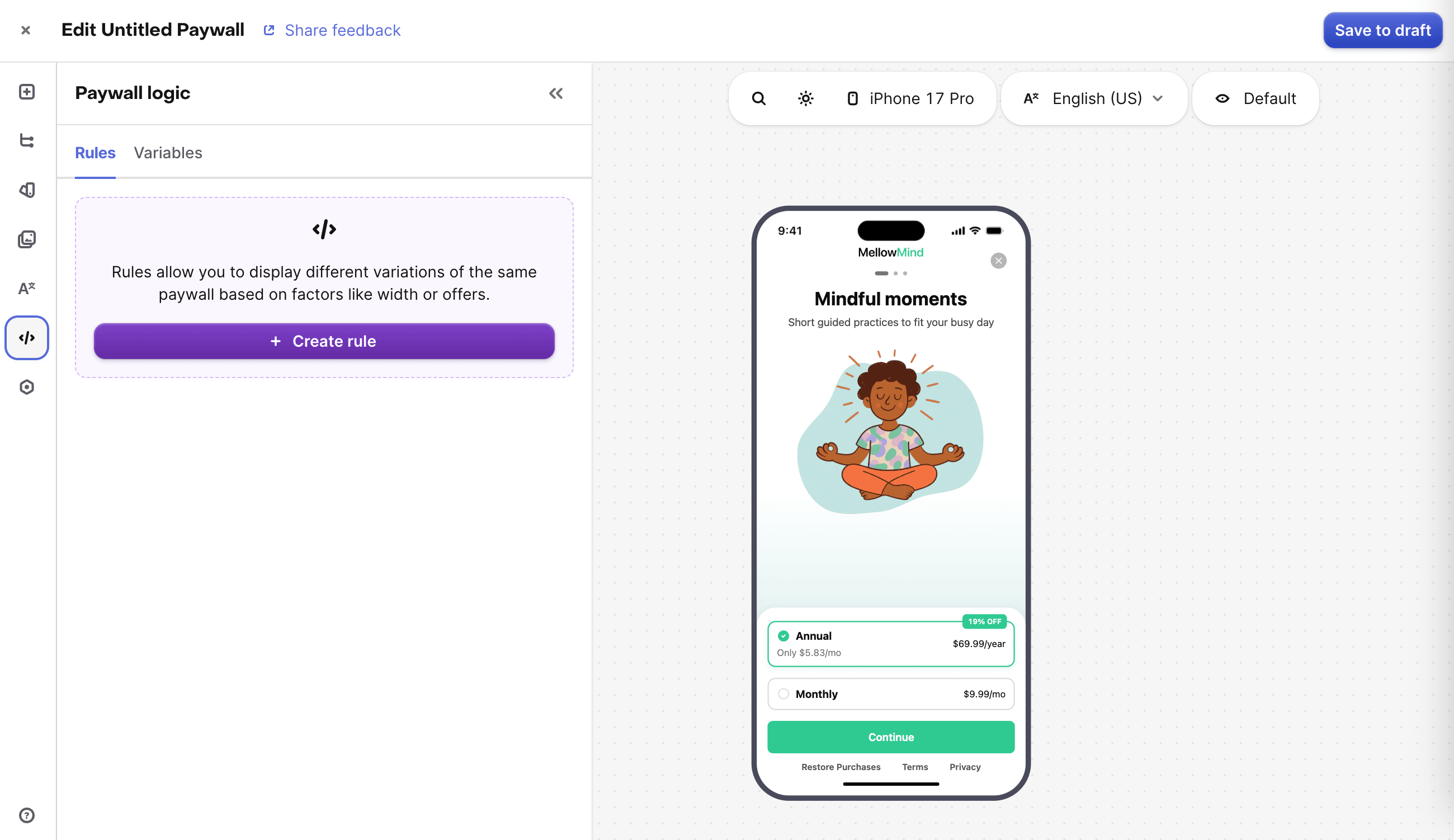Collapse the Paywall logic panel

[x=555, y=93]
